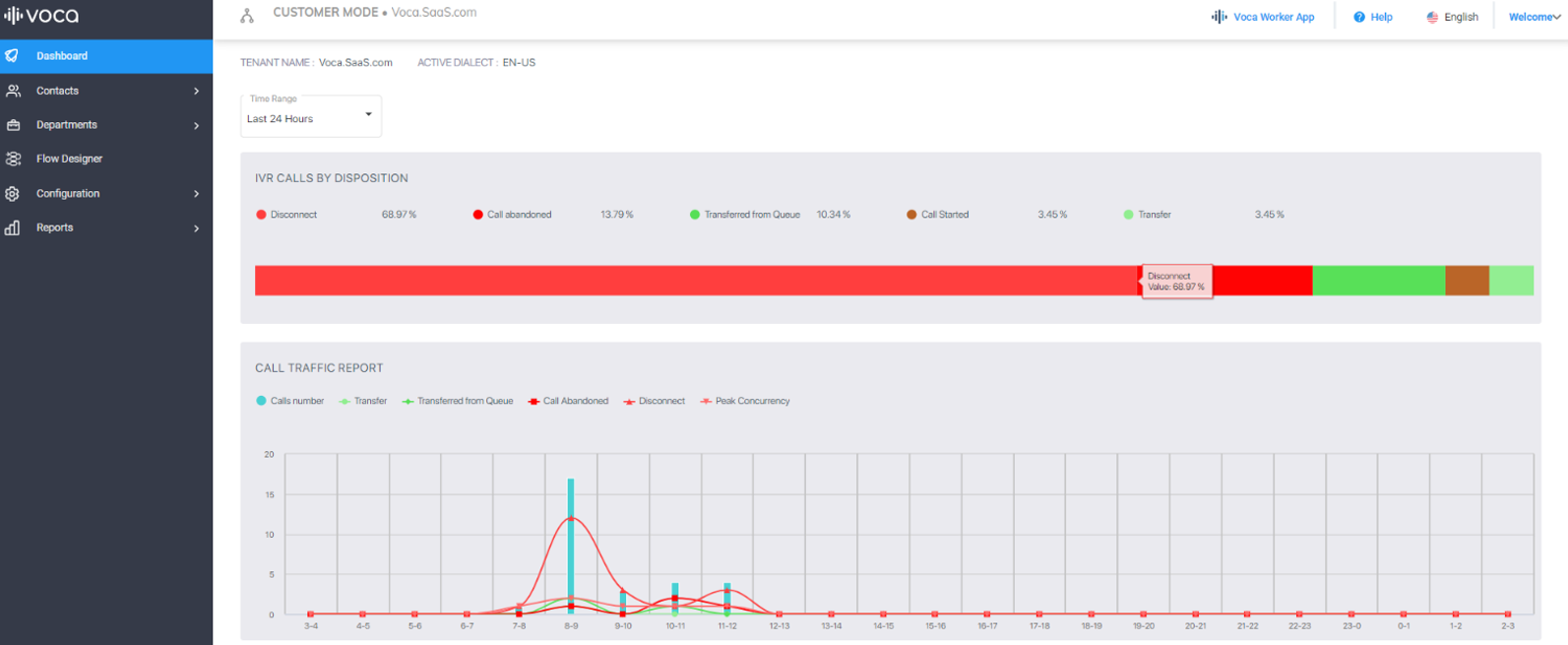This screenshot has width=1568, height=645.
Task: Expand the Welcome user menu
Action: tap(1534, 17)
